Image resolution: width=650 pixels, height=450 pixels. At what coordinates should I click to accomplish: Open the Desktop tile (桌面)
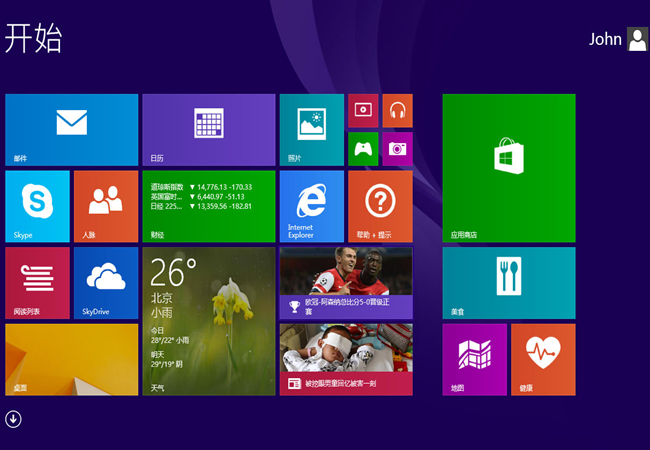click(x=72, y=360)
